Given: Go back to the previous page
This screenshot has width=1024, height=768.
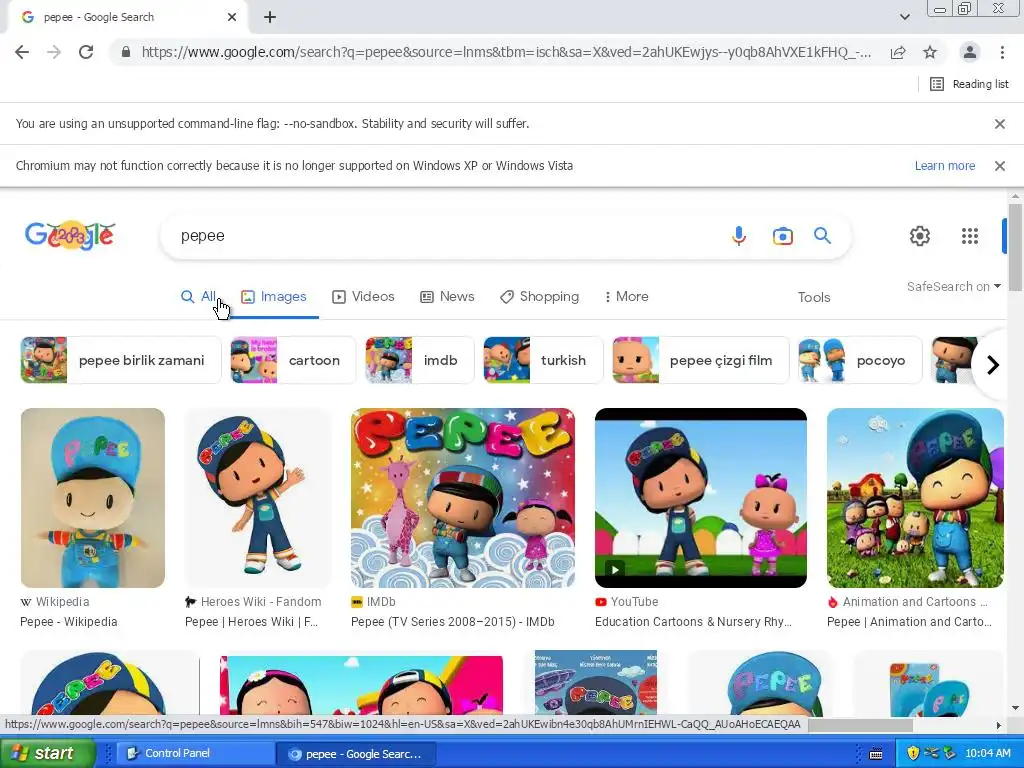Looking at the screenshot, I should [22, 52].
